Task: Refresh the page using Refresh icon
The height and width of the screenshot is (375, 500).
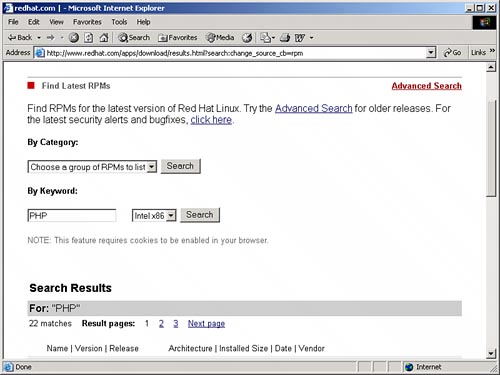Action: click(89, 38)
